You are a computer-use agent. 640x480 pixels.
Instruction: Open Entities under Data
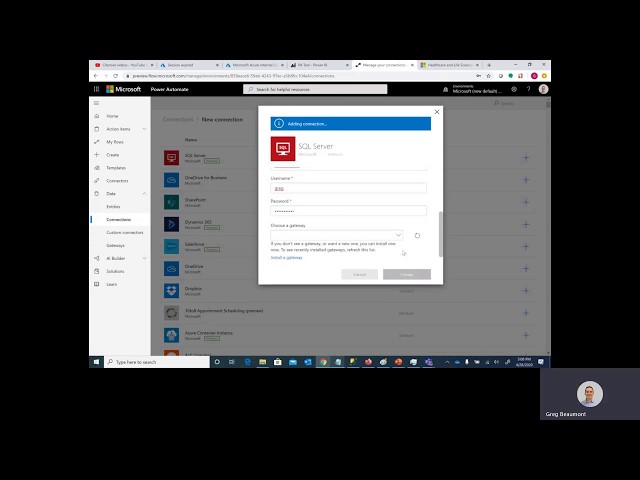point(113,207)
